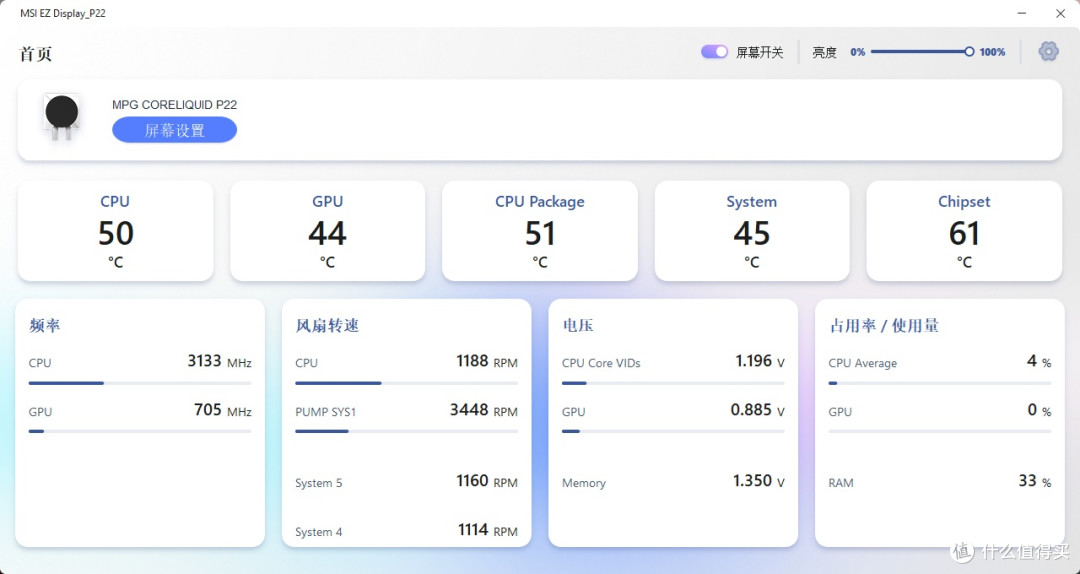
Task: Click the Memory voltage label
Action: 583,483
